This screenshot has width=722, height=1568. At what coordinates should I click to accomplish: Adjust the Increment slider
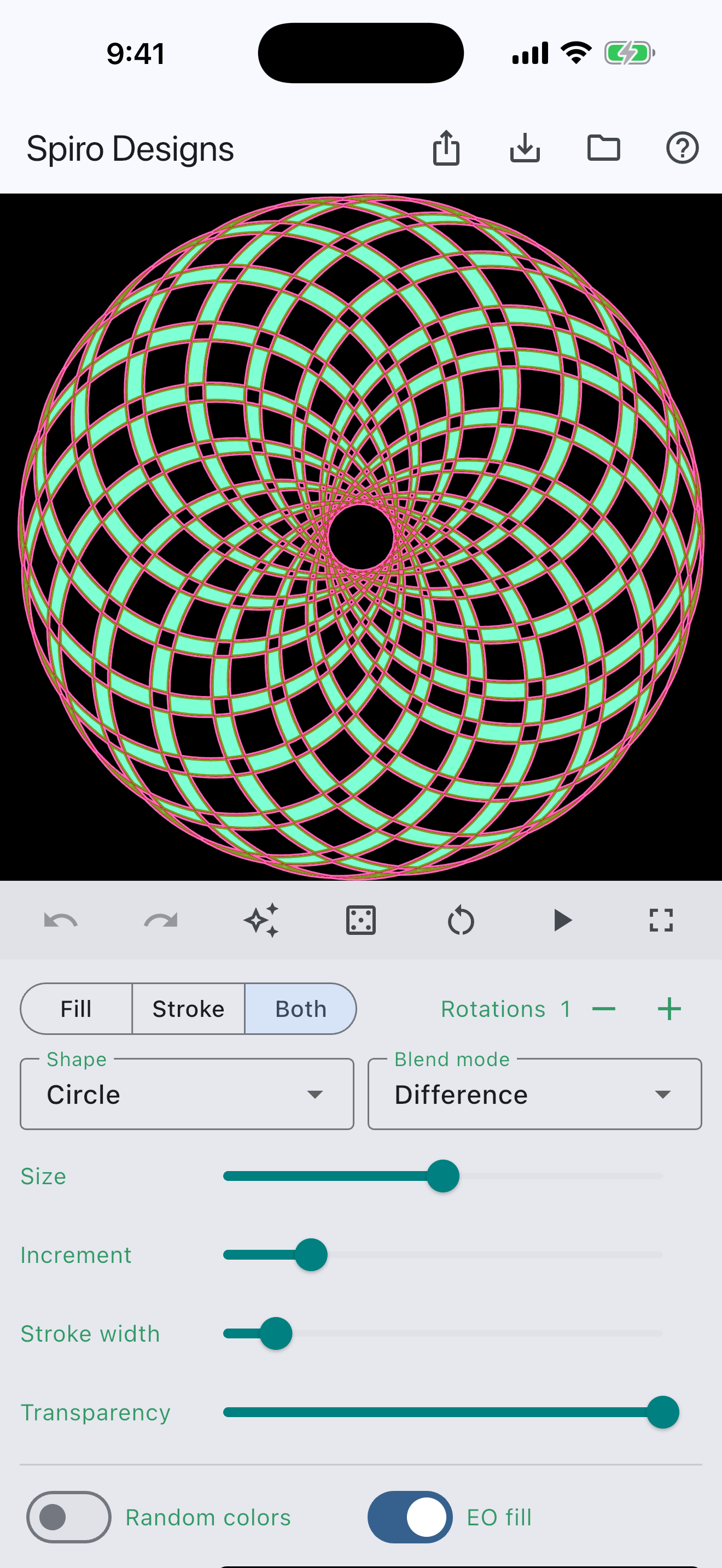point(311,1255)
